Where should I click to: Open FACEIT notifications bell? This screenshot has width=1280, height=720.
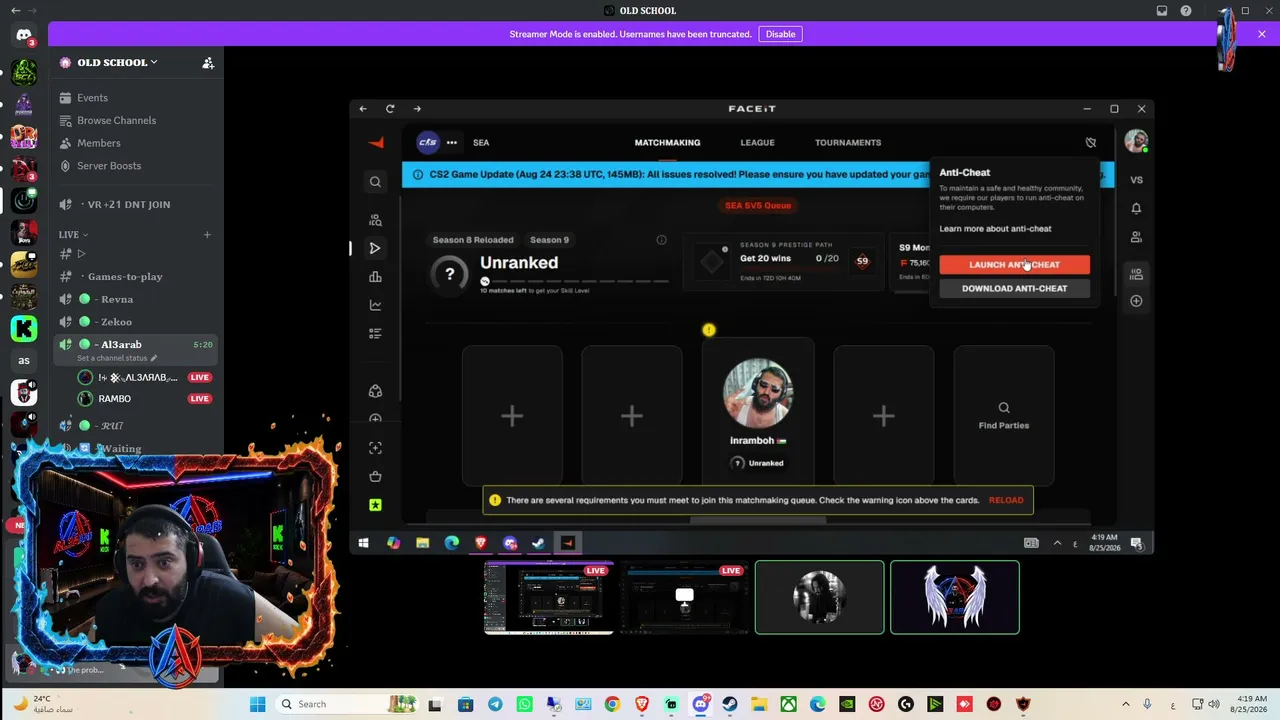pyautogui.click(x=1136, y=209)
